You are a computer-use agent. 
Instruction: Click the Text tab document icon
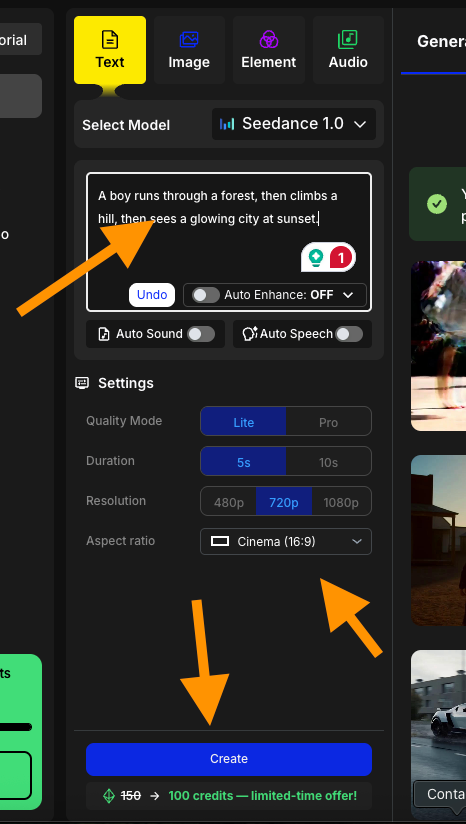point(110,39)
